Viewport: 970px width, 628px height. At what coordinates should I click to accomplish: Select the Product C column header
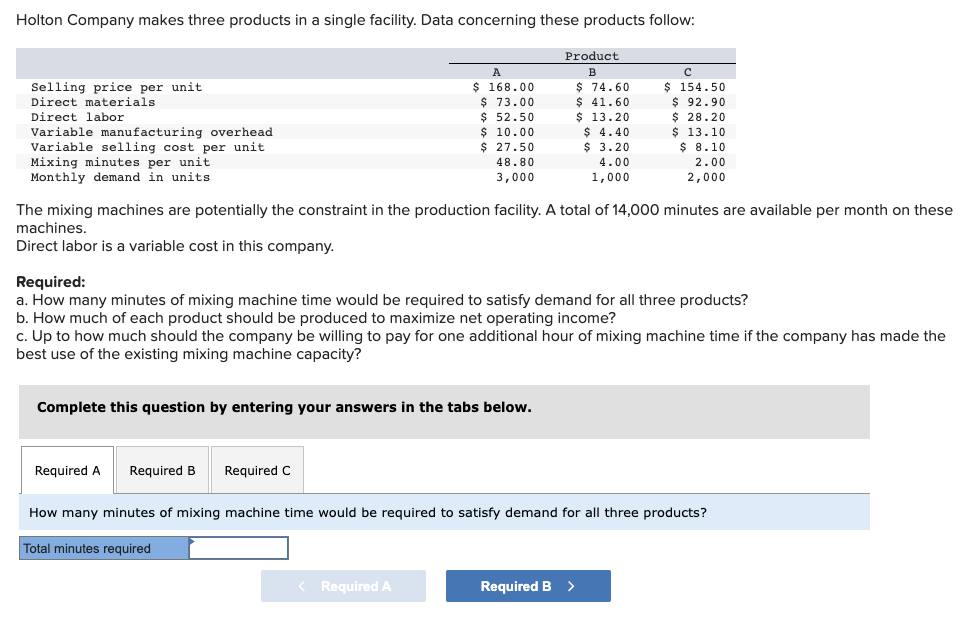(688, 72)
